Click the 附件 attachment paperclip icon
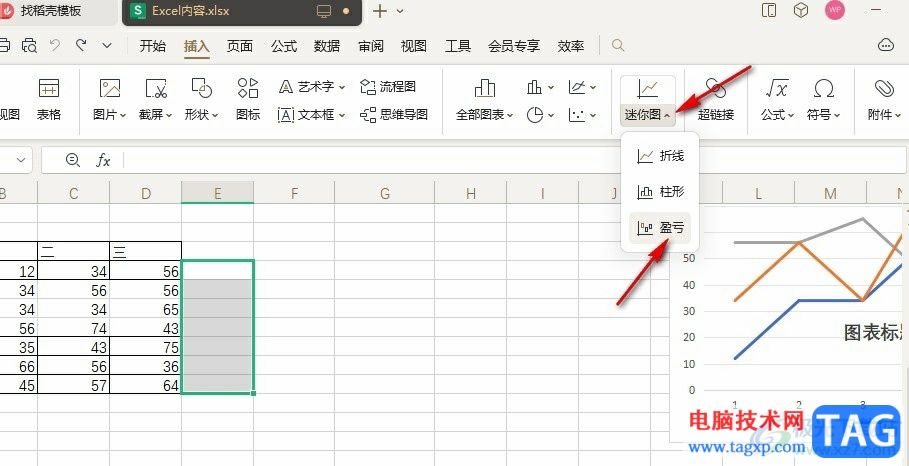The image size is (909, 466). coord(884,89)
